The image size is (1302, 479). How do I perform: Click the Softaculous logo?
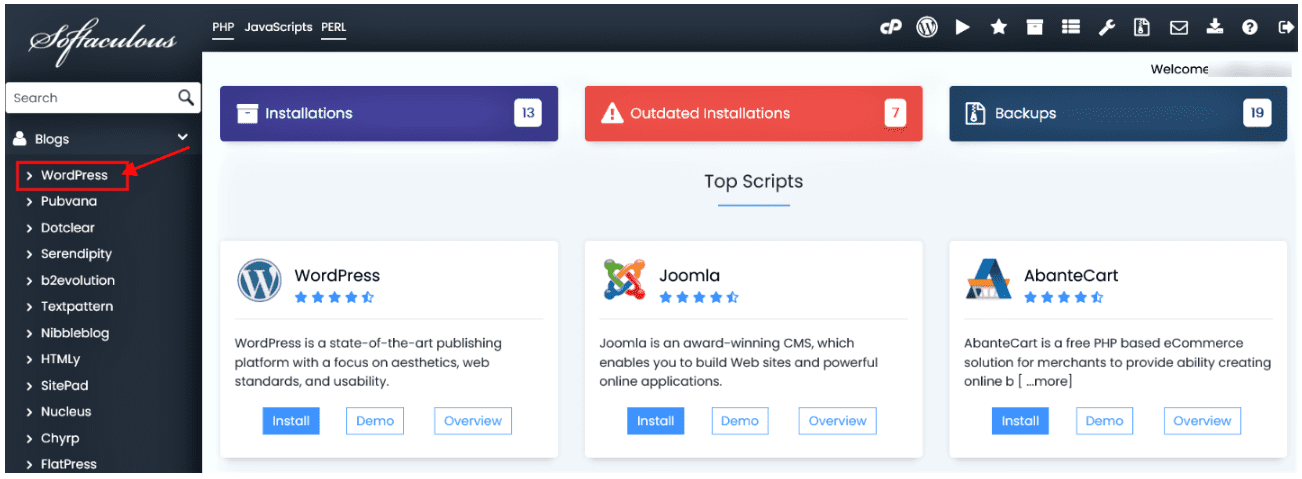click(103, 41)
